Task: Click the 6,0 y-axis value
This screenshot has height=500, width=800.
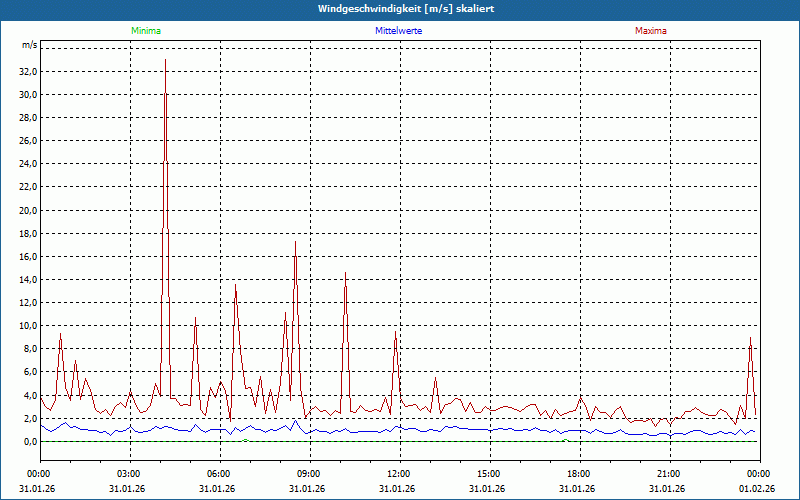Action: [31, 372]
